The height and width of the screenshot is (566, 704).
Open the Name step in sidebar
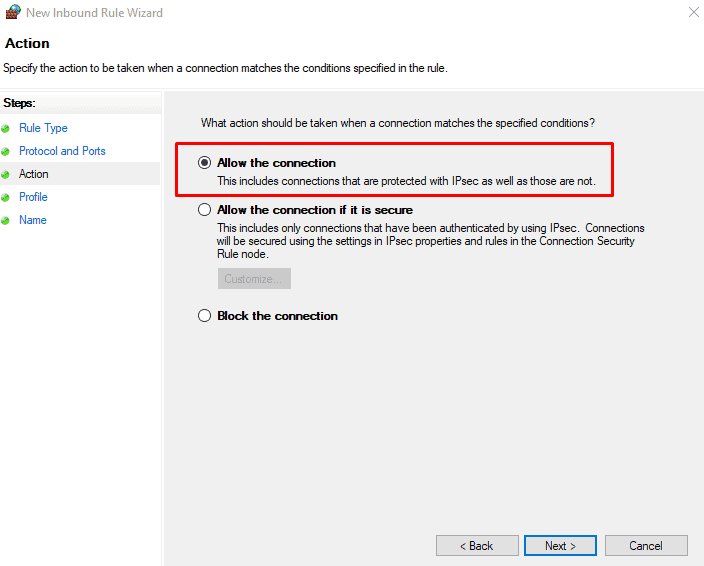pos(33,220)
